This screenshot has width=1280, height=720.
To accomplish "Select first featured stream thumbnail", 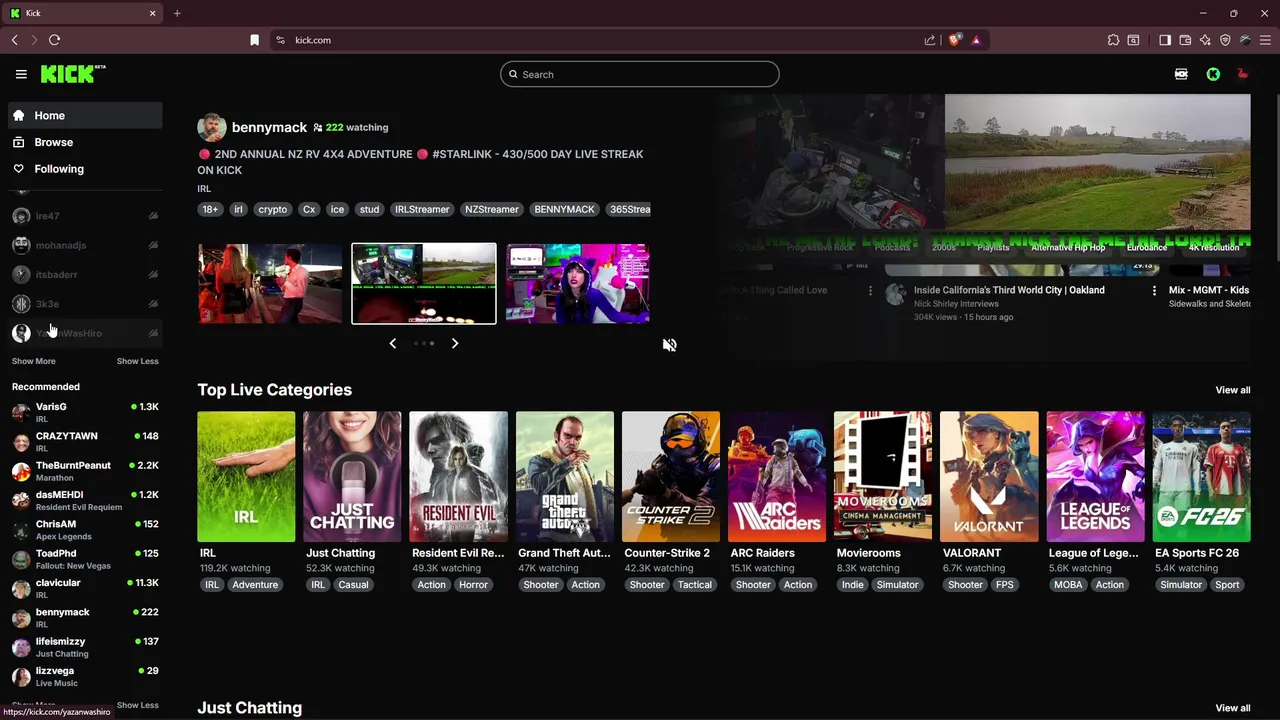I will pos(269,283).
